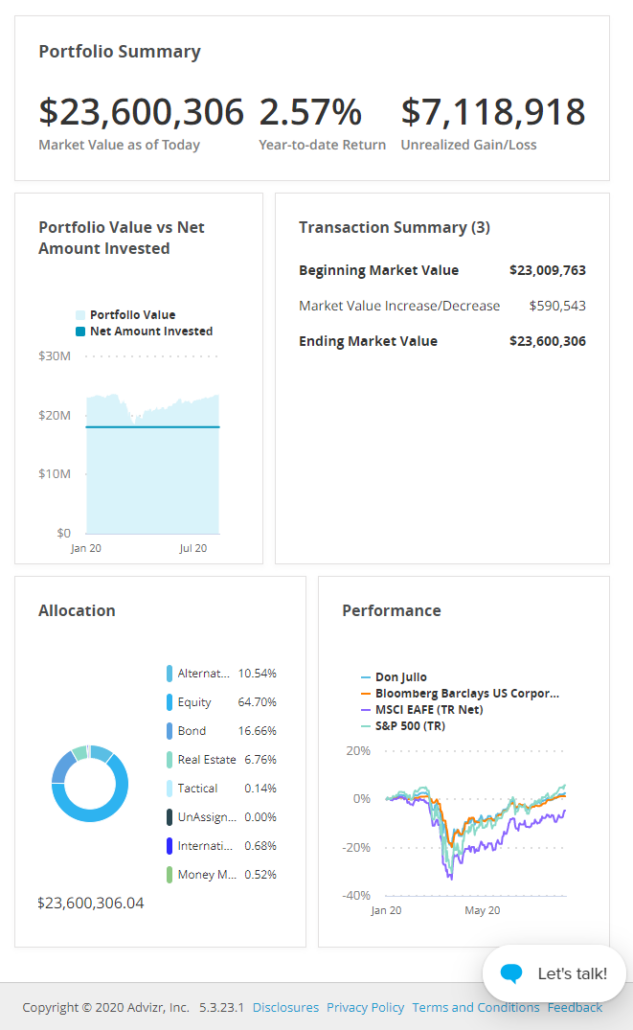633x1030 pixels.
Task: Click the Bond legend color marker
Action: click(170, 731)
